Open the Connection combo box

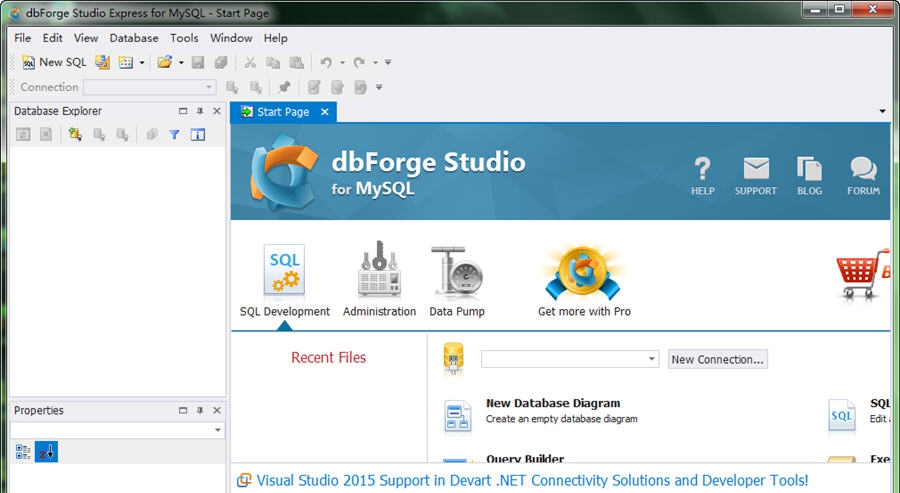pyautogui.click(x=149, y=87)
